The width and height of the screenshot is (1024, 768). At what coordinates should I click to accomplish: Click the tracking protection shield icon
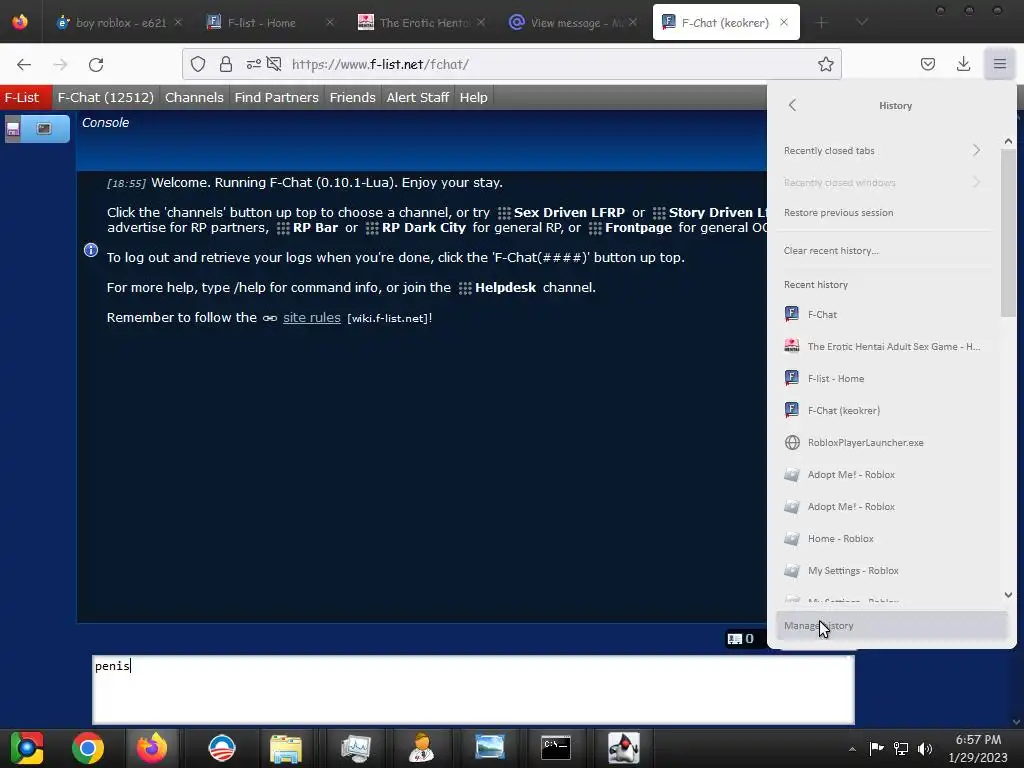(198, 64)
